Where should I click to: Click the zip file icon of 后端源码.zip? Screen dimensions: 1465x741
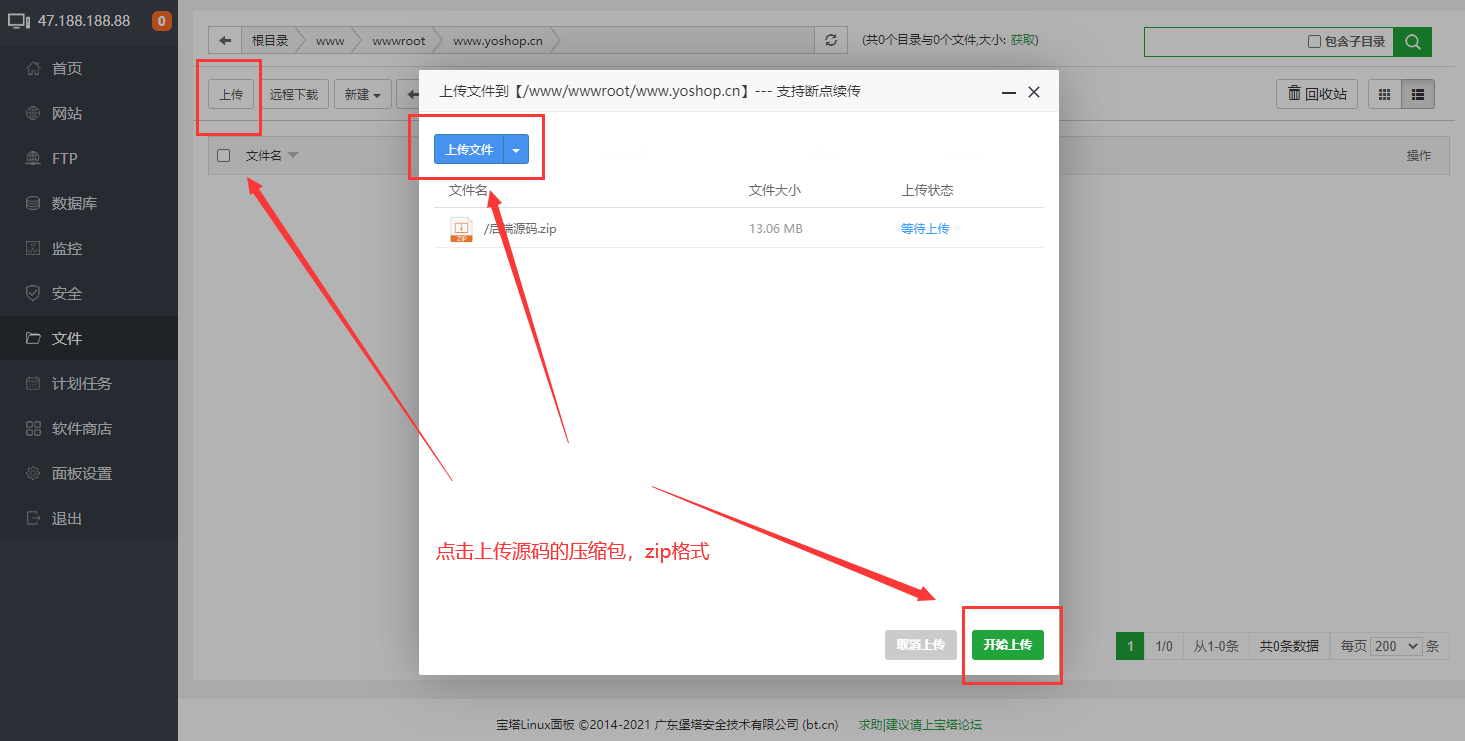pyautogui.click(x=461, y=229)
